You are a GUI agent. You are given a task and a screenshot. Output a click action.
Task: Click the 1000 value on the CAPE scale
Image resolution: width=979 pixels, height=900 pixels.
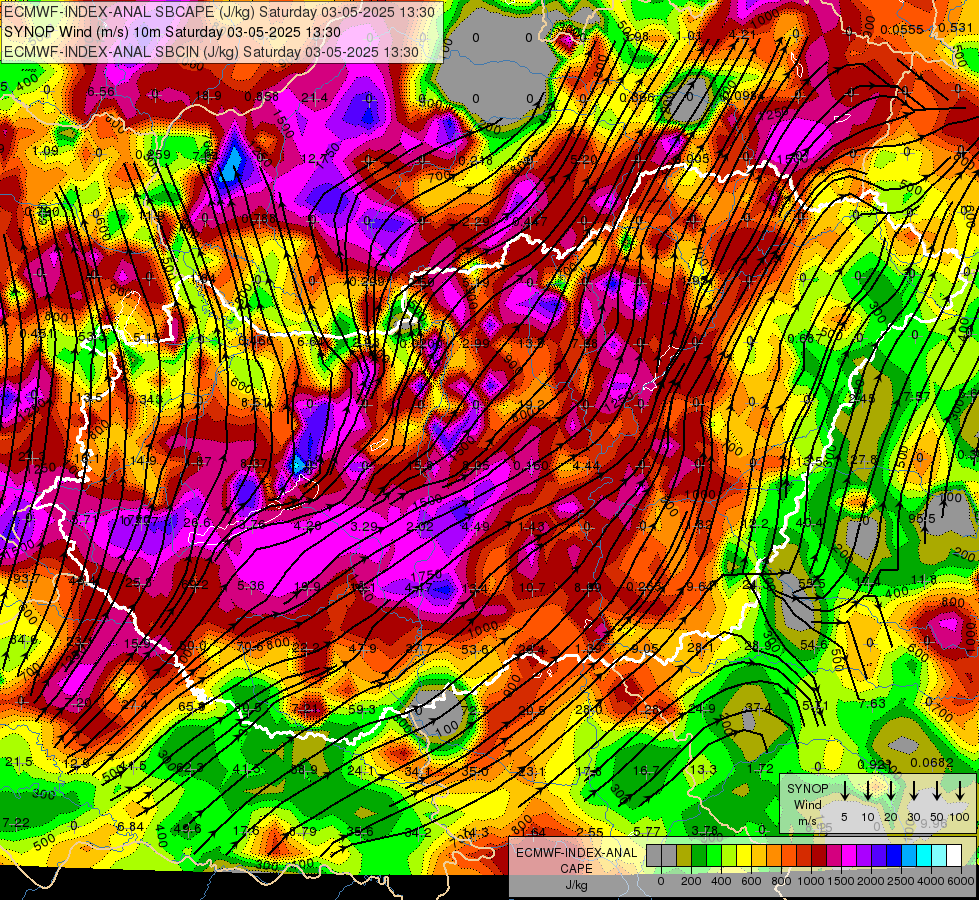(811, 881)
